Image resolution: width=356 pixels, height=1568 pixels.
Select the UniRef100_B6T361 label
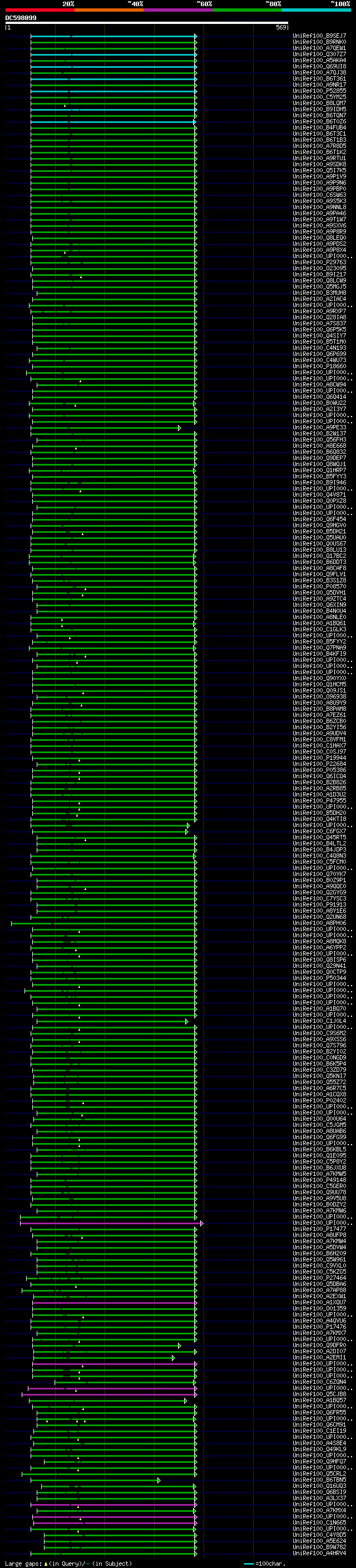click(x=319, y=79)
